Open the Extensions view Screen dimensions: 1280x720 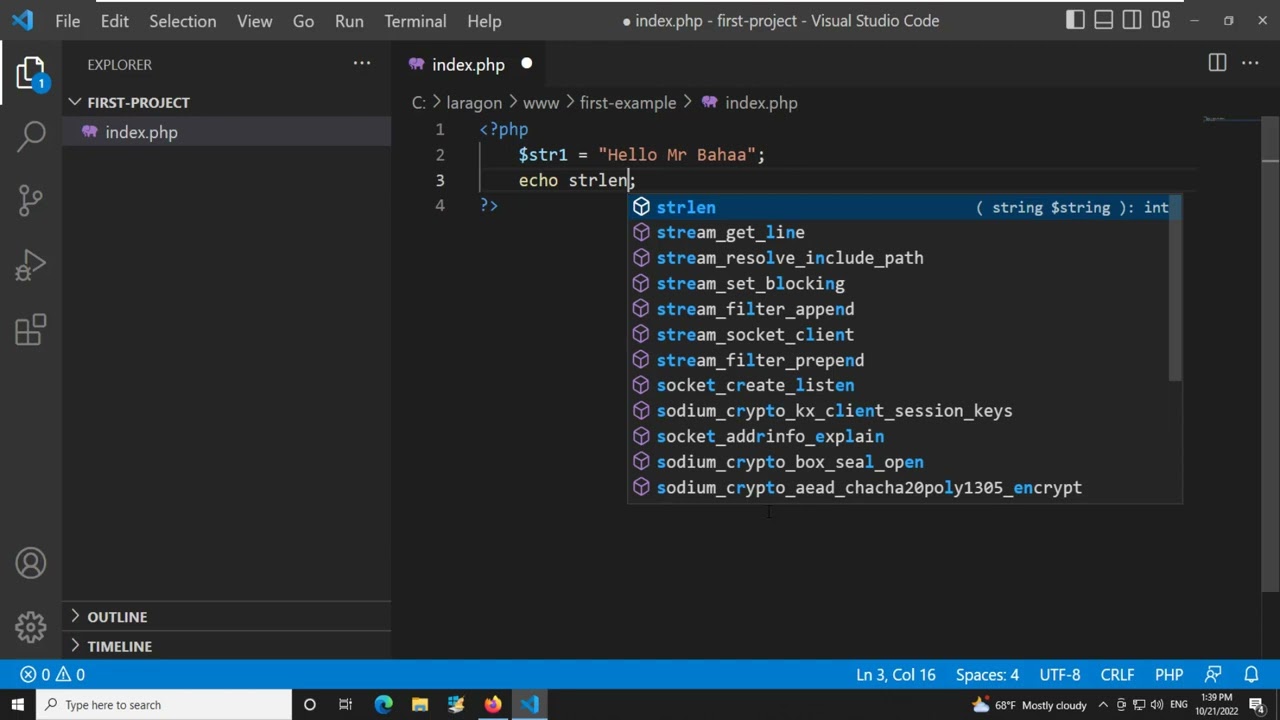[31, 330]
